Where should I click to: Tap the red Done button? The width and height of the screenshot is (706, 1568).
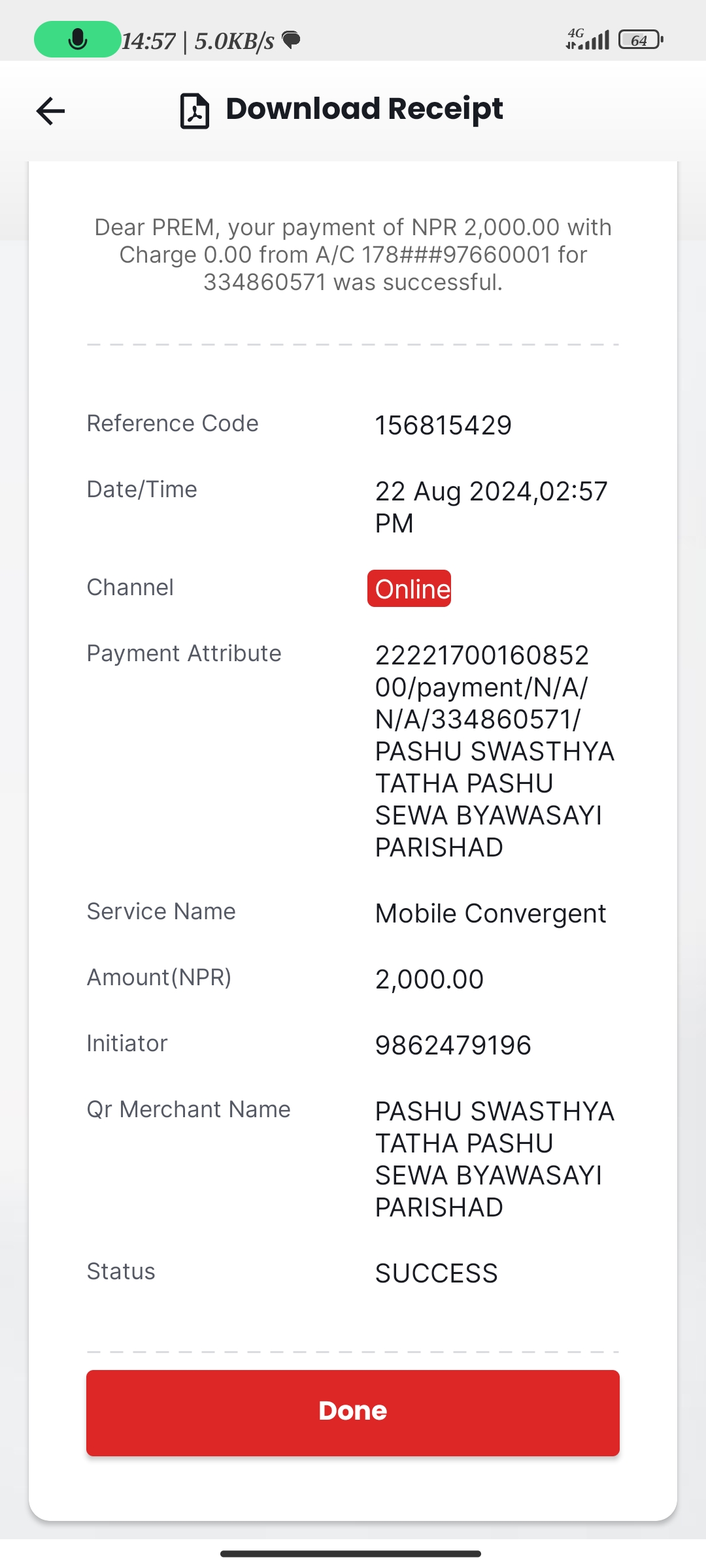pos(353,1413)
